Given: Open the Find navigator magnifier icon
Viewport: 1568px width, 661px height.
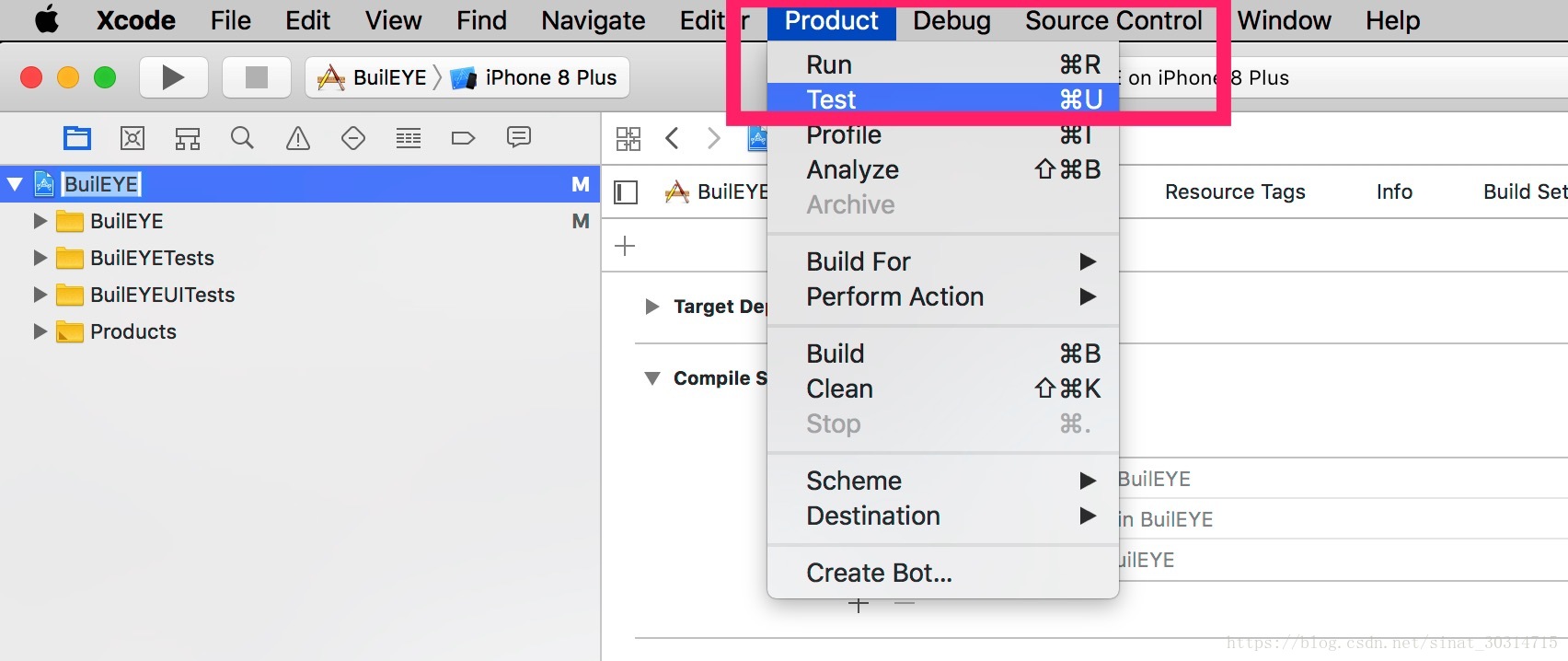Looking at the screenshot, I should (x=242, y=138).
